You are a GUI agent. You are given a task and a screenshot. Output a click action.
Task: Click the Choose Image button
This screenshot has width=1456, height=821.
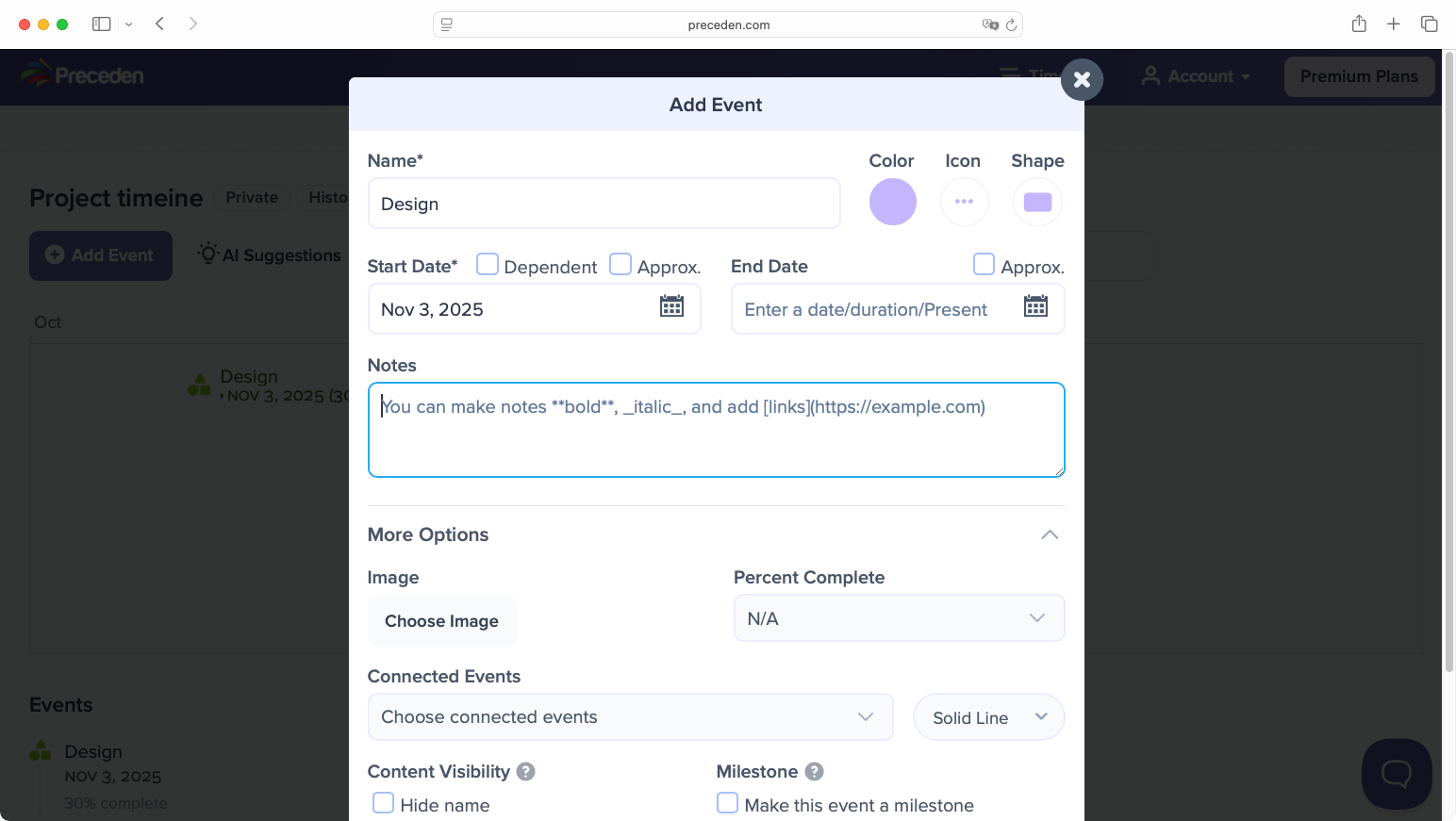click(441, 621)
